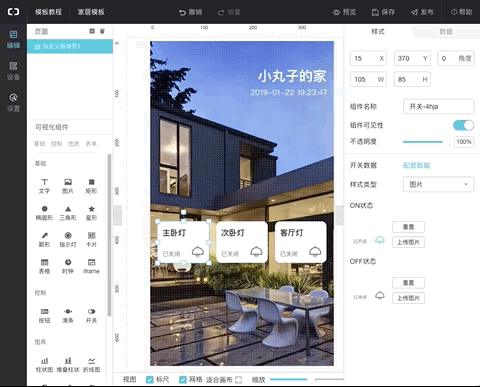Viewport: 480px width, 387px height.
Task: Click the 发布 publish button
Action: coord(422,12)
